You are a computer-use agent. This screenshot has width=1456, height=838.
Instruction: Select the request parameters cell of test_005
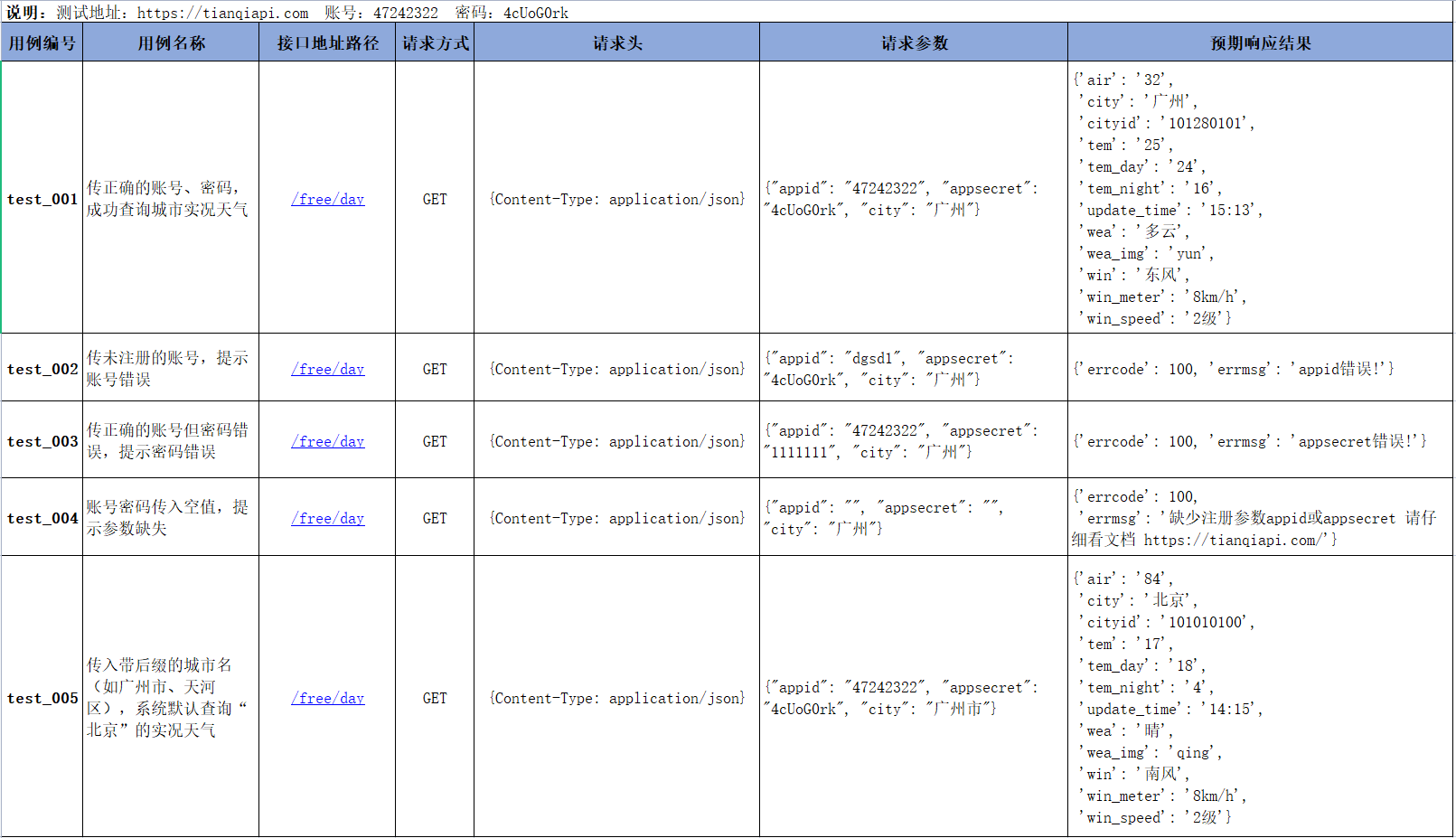coord(913,698)
